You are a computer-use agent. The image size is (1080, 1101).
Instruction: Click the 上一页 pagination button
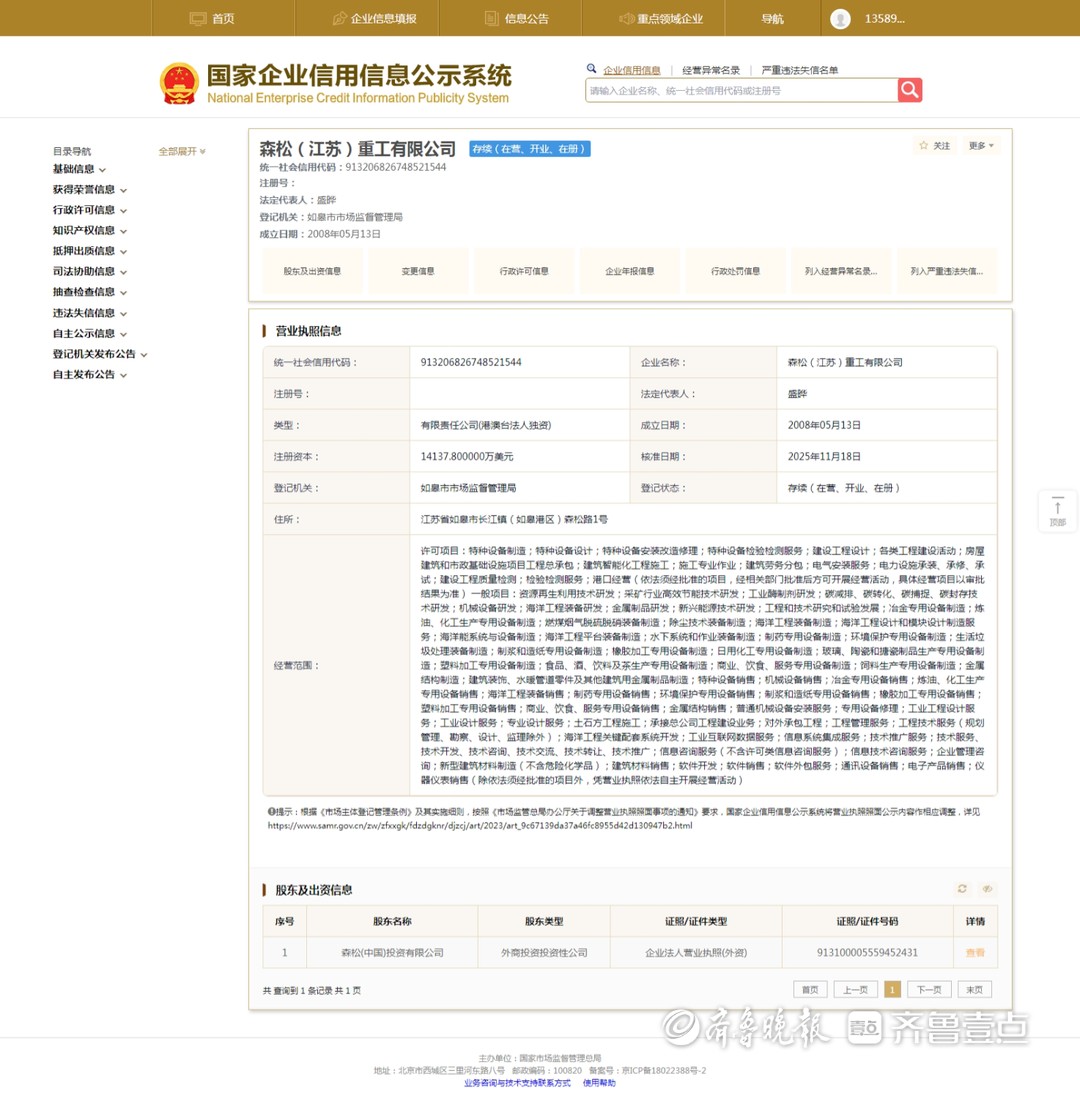pyautogui.click(x=855, y=989)
